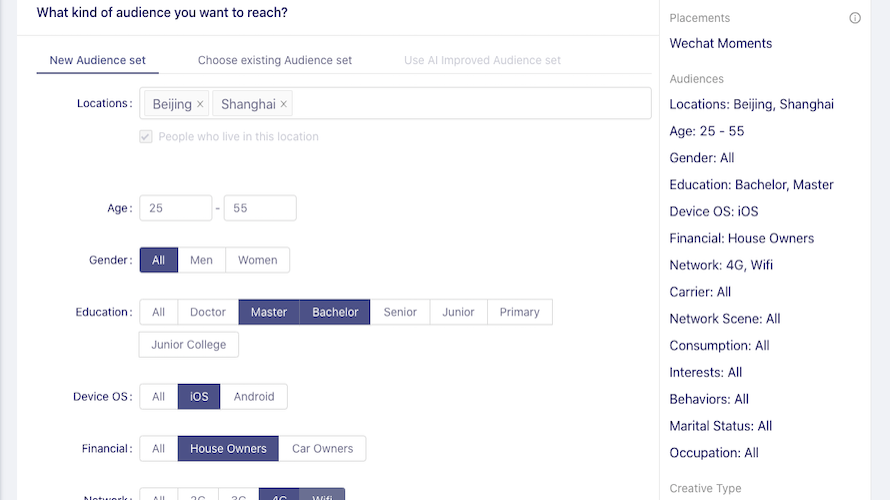
Task: Deselect the Master education option
Action: 269,312
